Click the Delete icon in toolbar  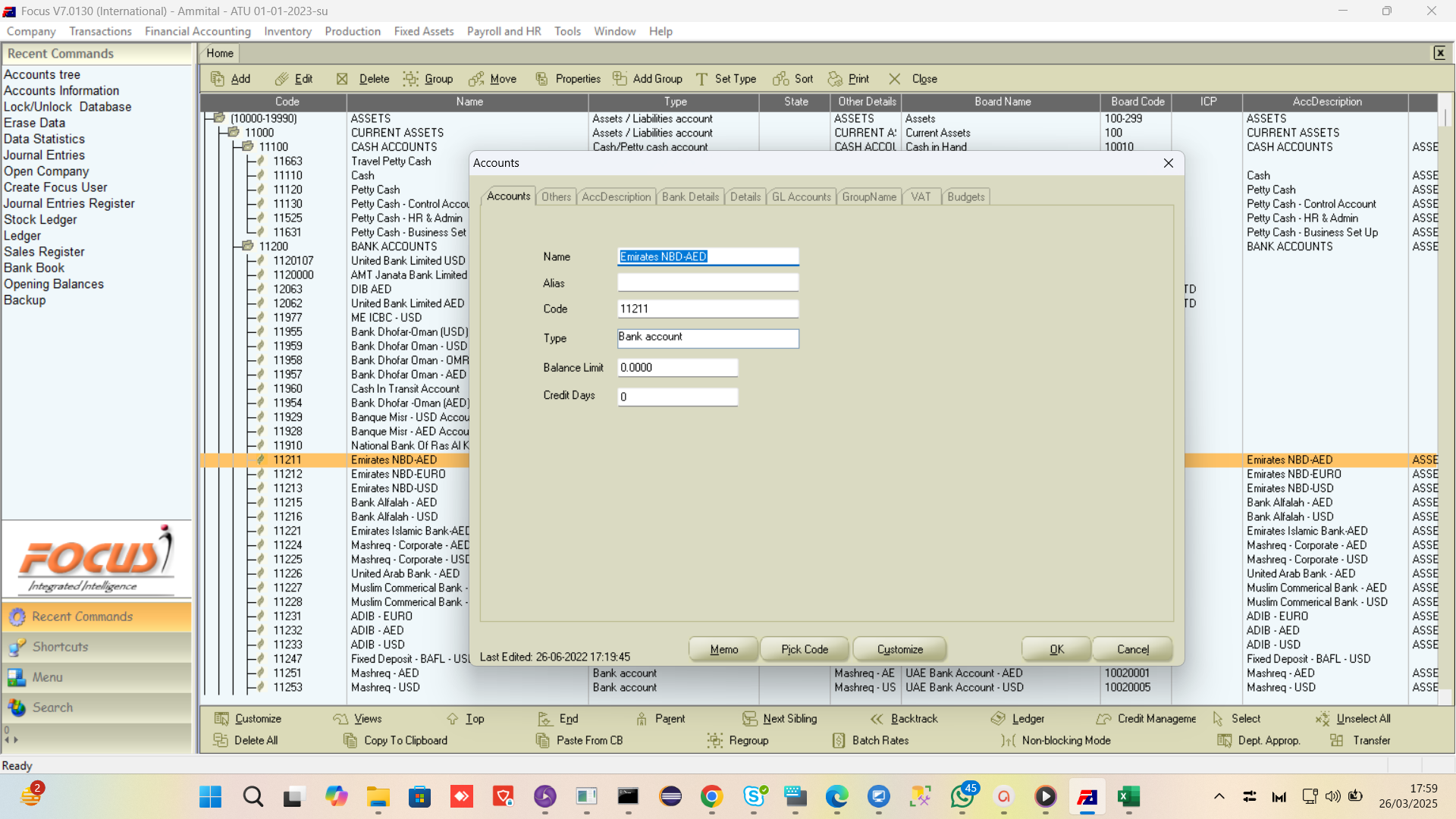[x=343, y=79]
